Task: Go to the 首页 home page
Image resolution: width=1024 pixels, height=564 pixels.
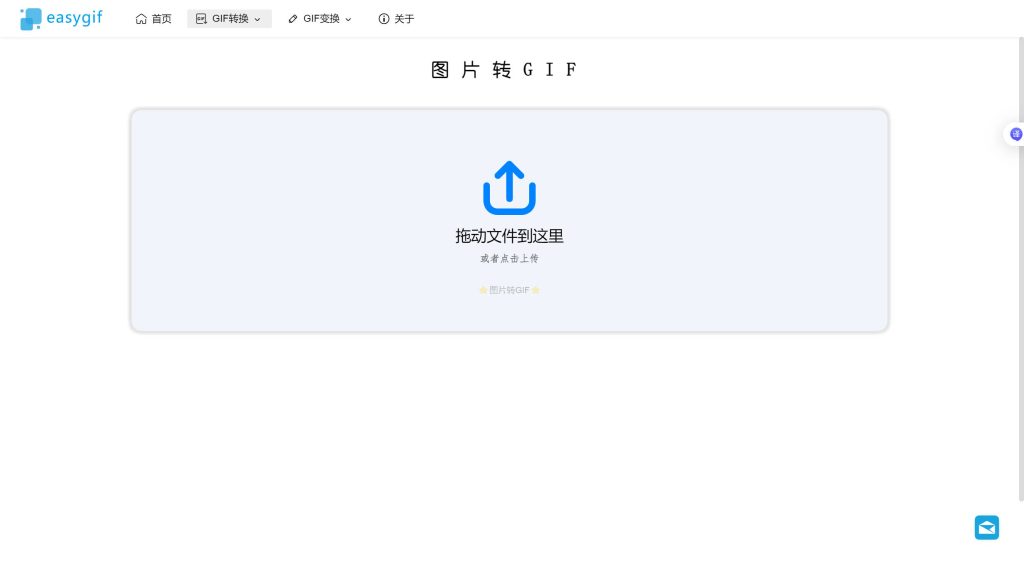Action: [x=161, y=19]
